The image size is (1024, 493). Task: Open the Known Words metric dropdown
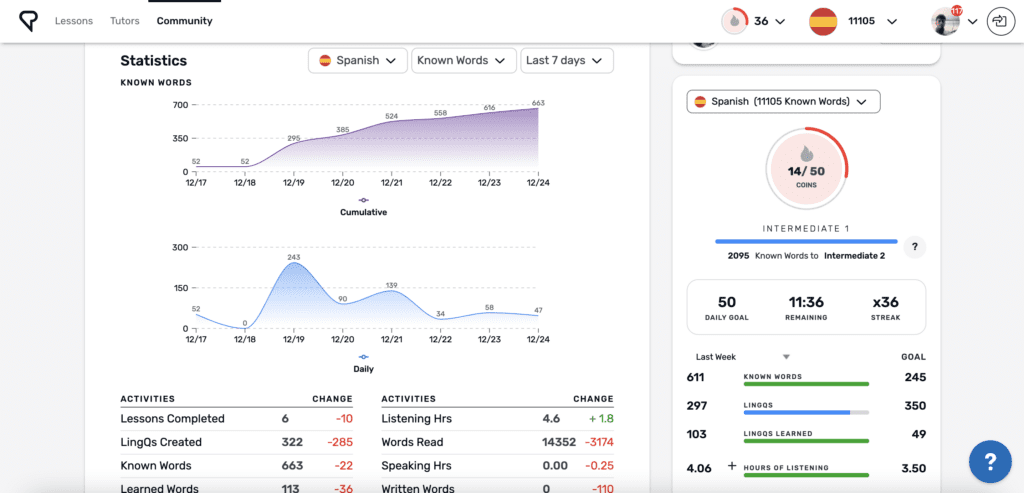(x=463, y=60)
